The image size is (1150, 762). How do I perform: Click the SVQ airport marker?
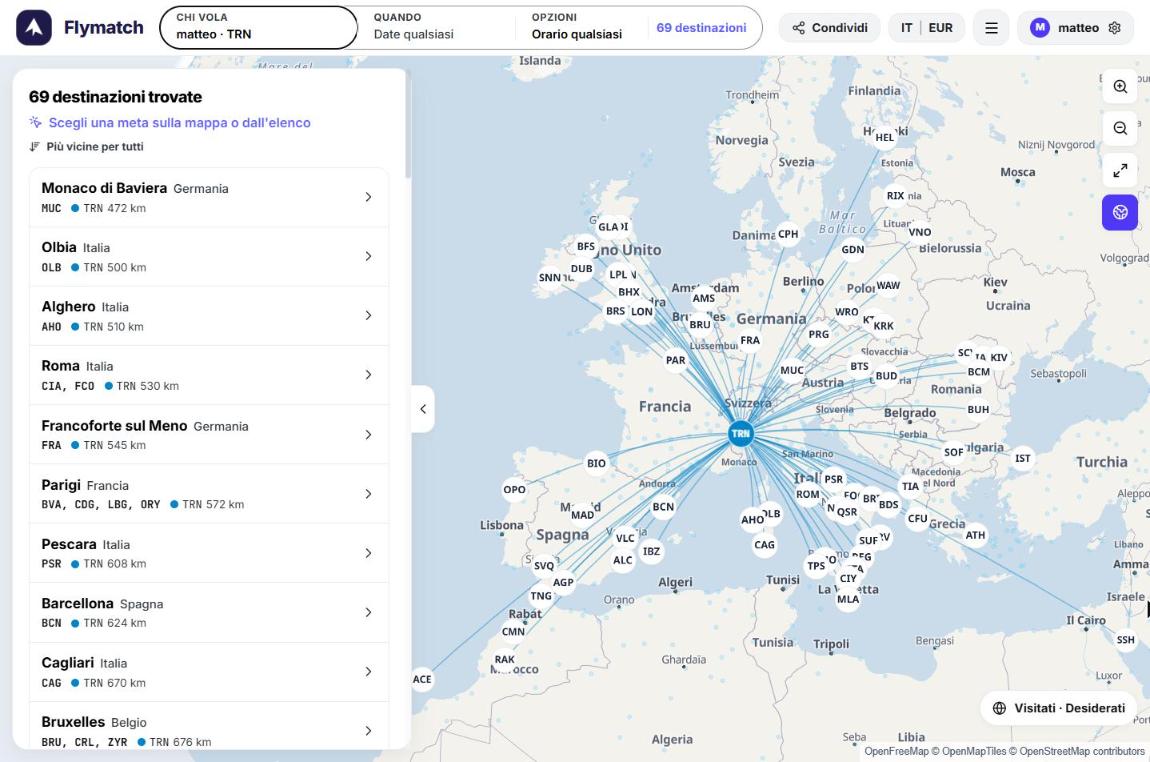coord(544,565)
